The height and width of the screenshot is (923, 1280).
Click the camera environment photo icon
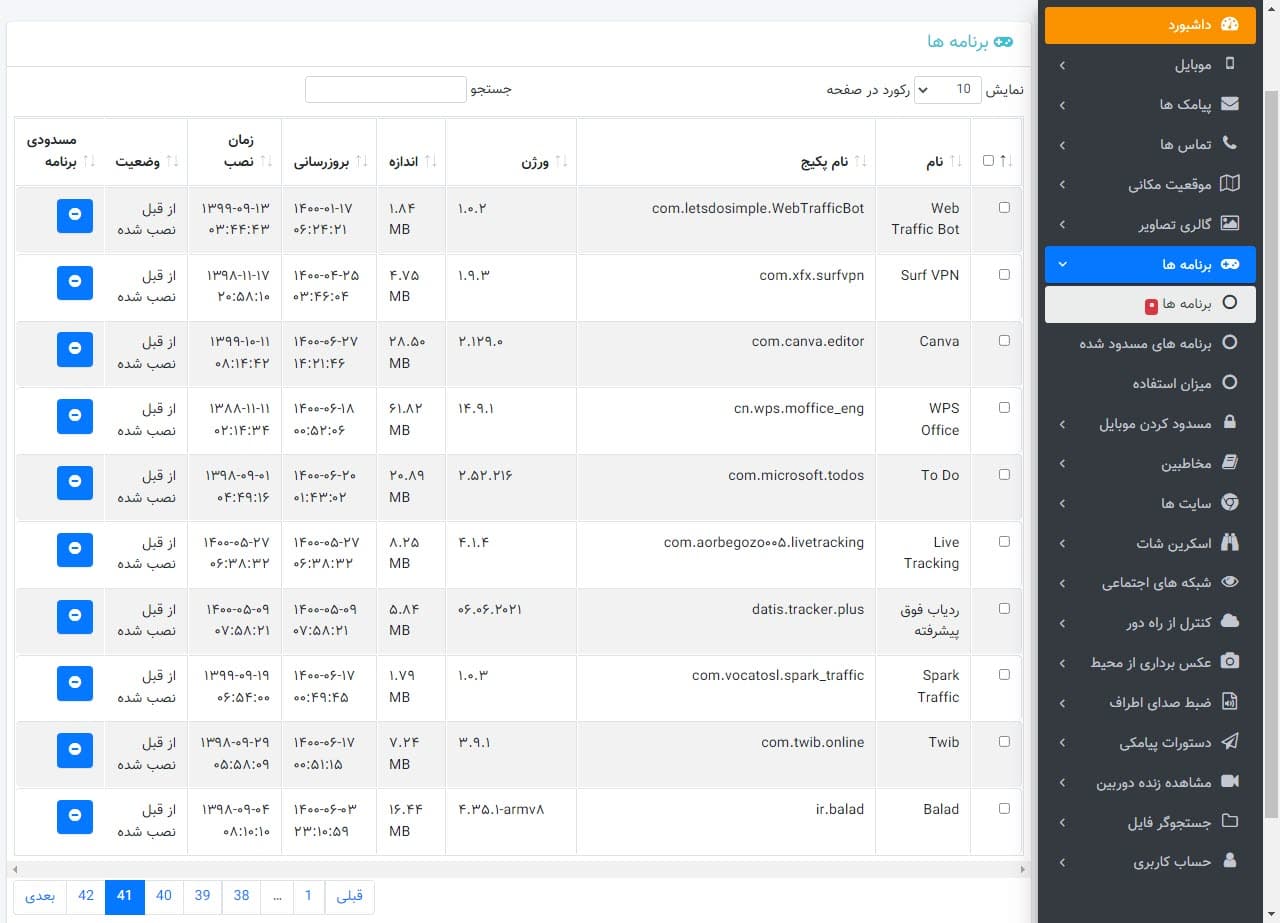click(x=1230, y=662)
